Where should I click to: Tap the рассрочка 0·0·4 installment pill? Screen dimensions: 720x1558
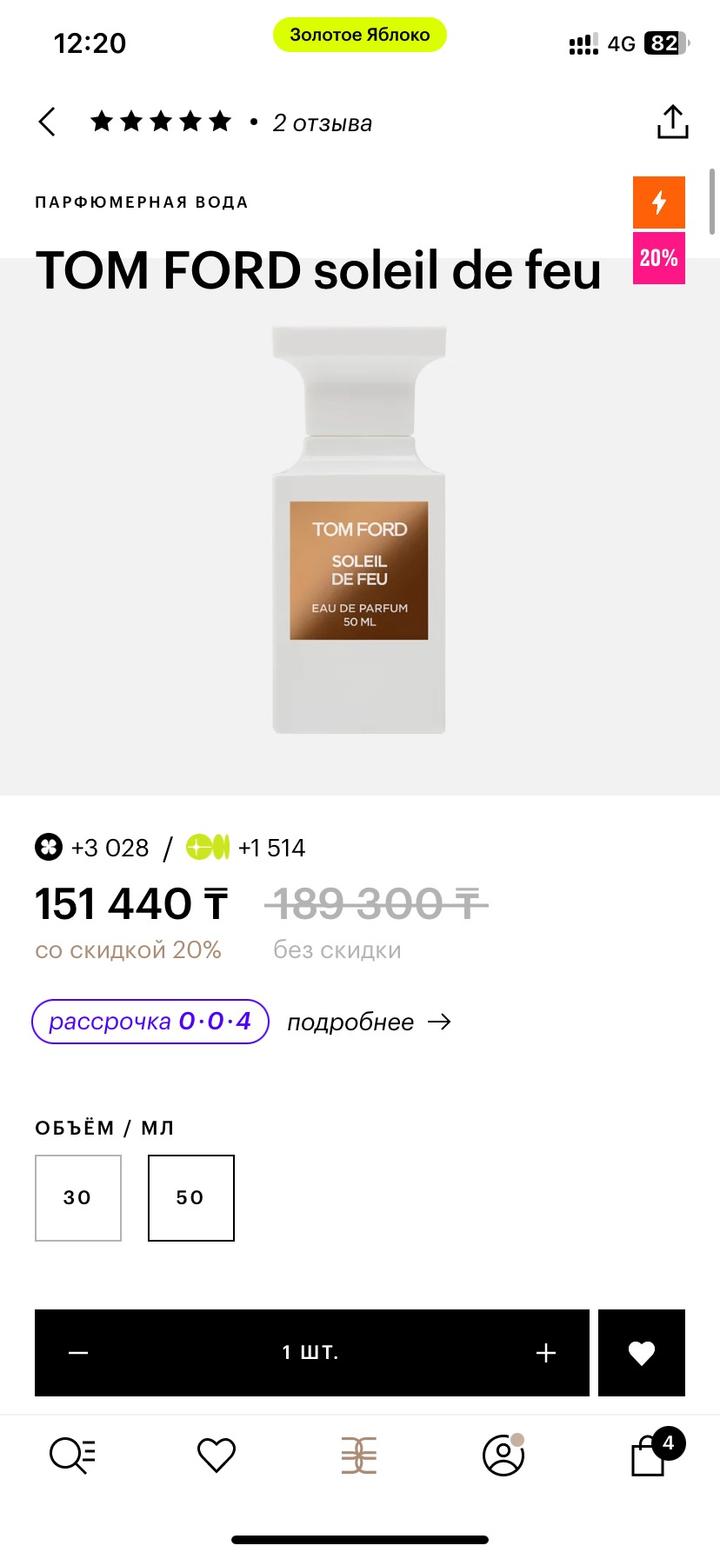[x=150, y=1022]
